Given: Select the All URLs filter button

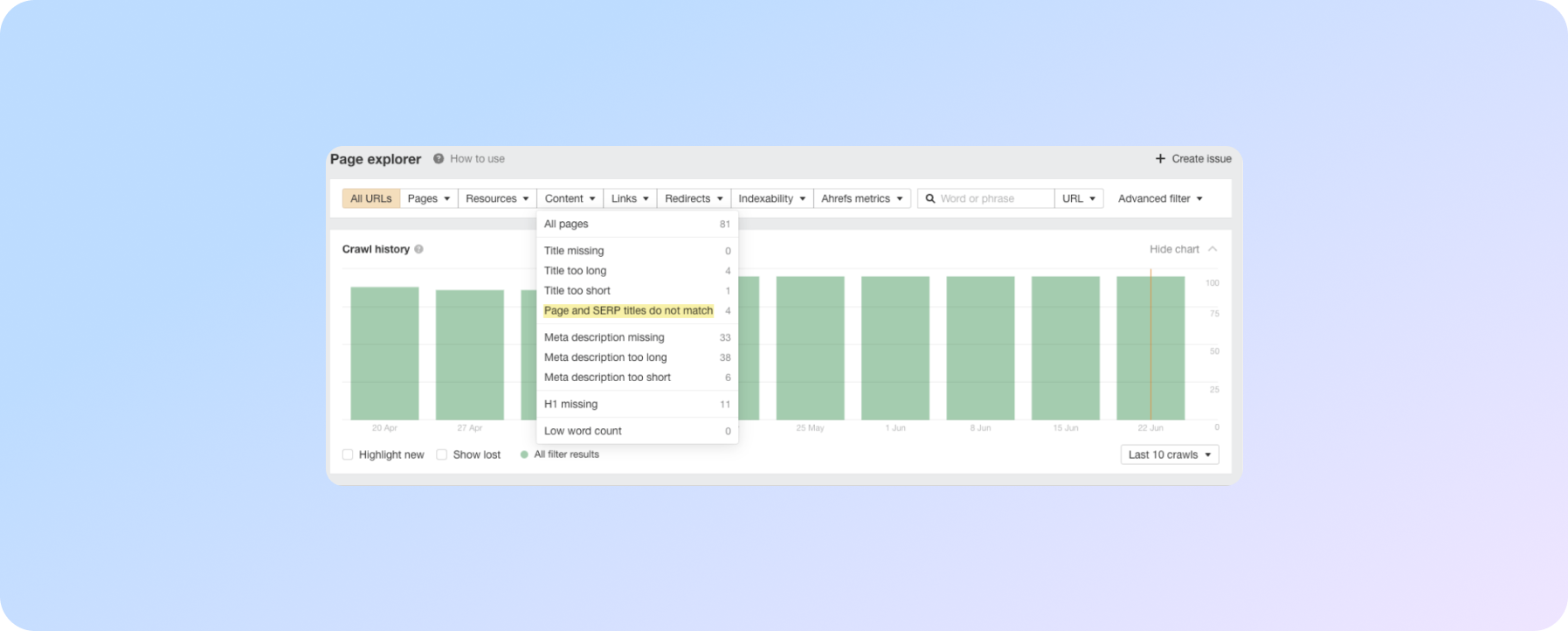Looking at the screenshot, I should point(371,198).
